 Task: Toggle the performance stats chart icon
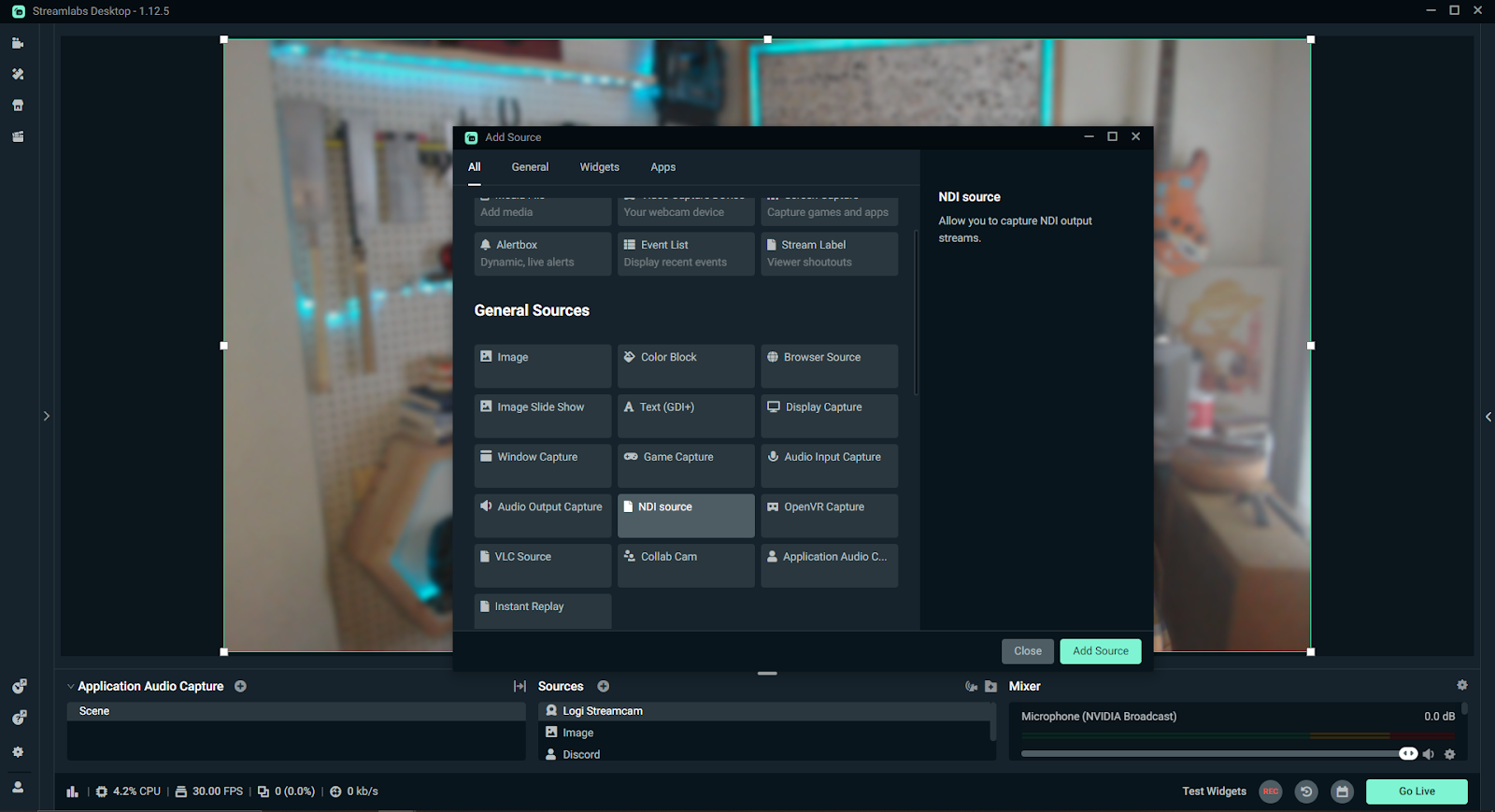click(73, 791)
